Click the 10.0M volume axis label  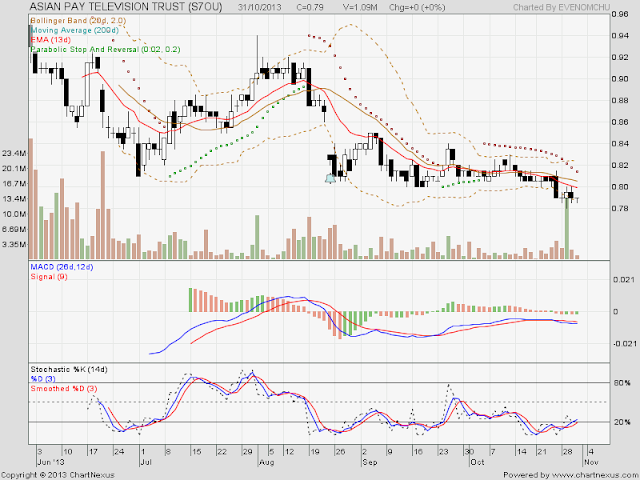(x=14, y=214)
